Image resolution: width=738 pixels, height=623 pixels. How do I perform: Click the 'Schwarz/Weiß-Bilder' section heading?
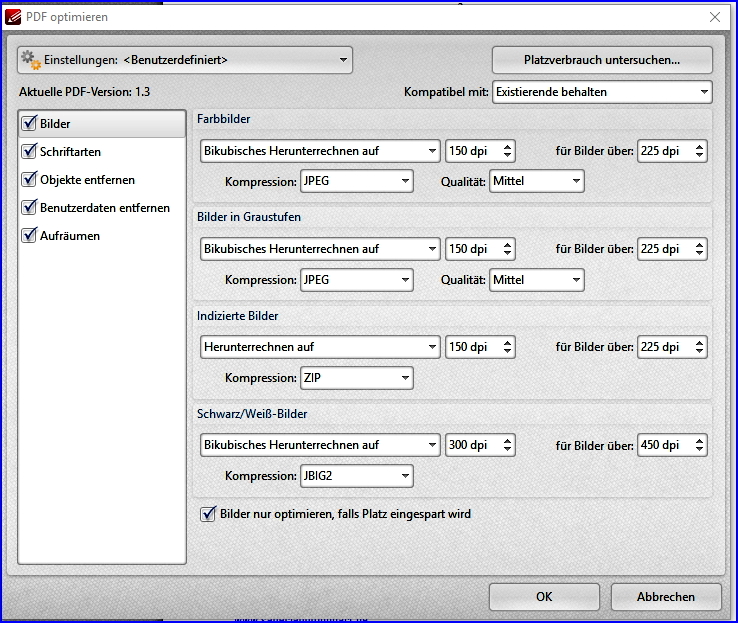(252, 414)
